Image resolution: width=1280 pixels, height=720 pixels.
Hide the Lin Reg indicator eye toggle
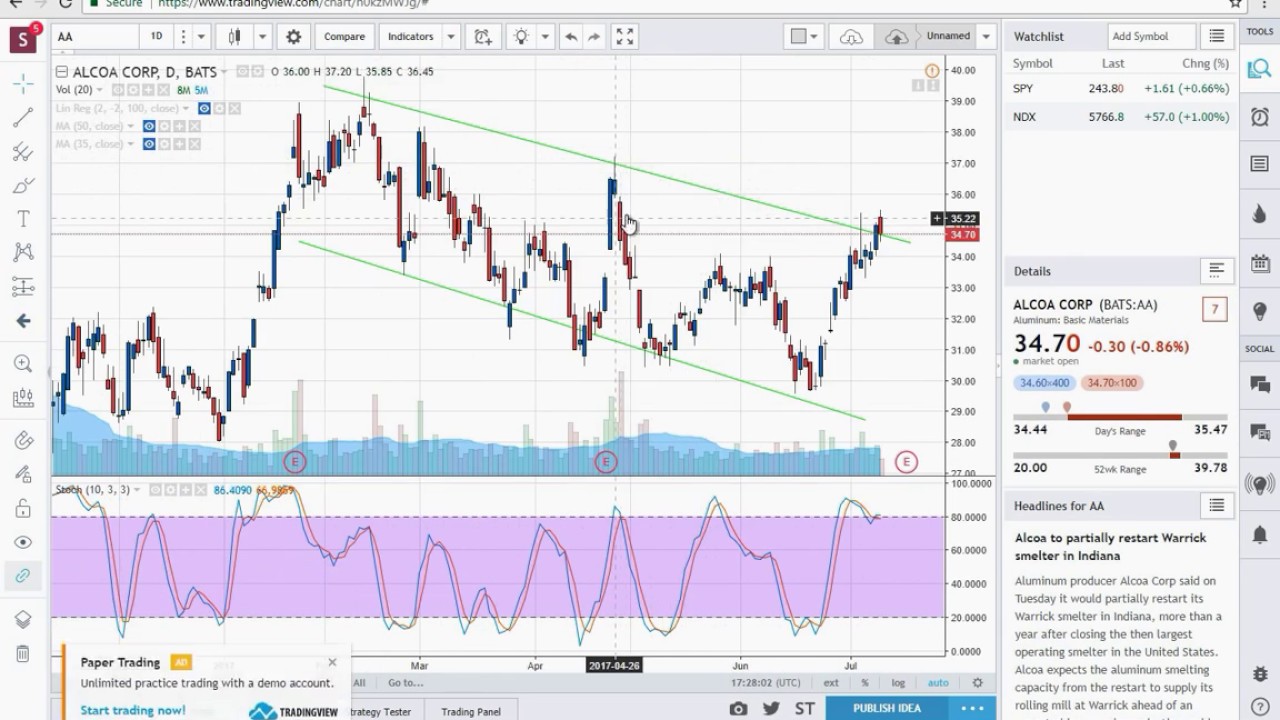[x=204, y=108]
